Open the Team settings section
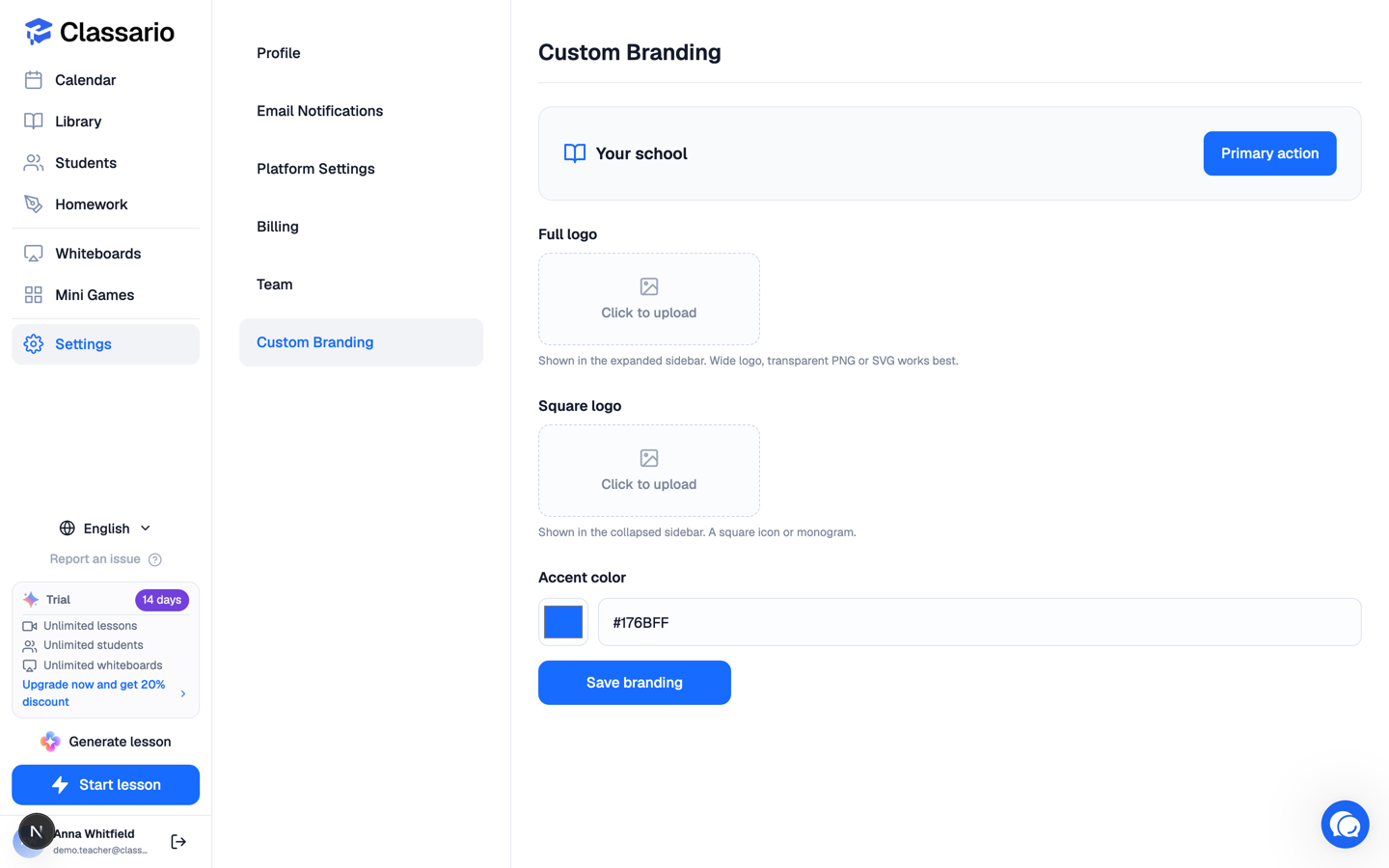This screenshot has width=1389, height=868. [361, 285]
